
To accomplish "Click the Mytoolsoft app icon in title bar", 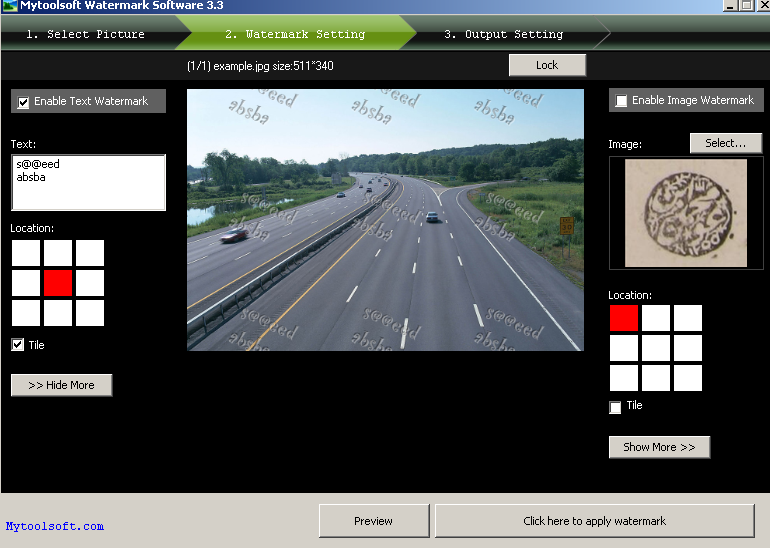I will [9, 5].
